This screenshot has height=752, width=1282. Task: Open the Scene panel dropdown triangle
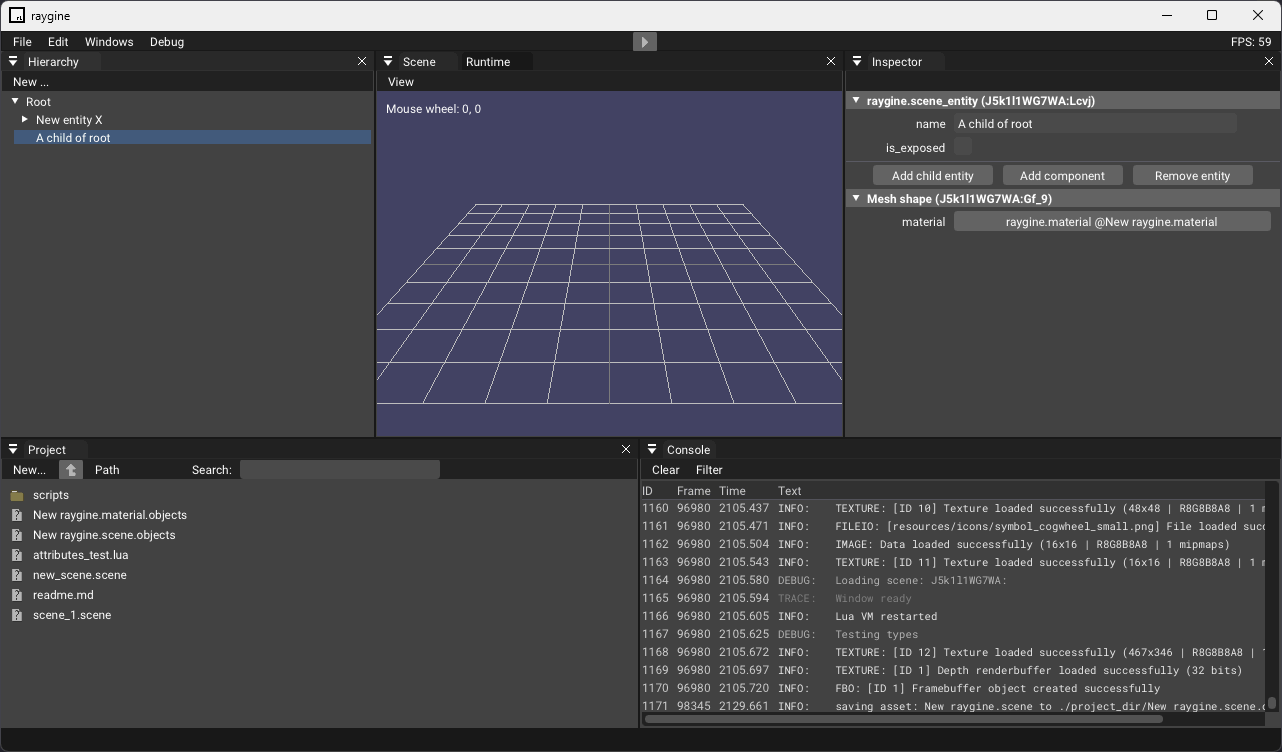click(388, 62)
